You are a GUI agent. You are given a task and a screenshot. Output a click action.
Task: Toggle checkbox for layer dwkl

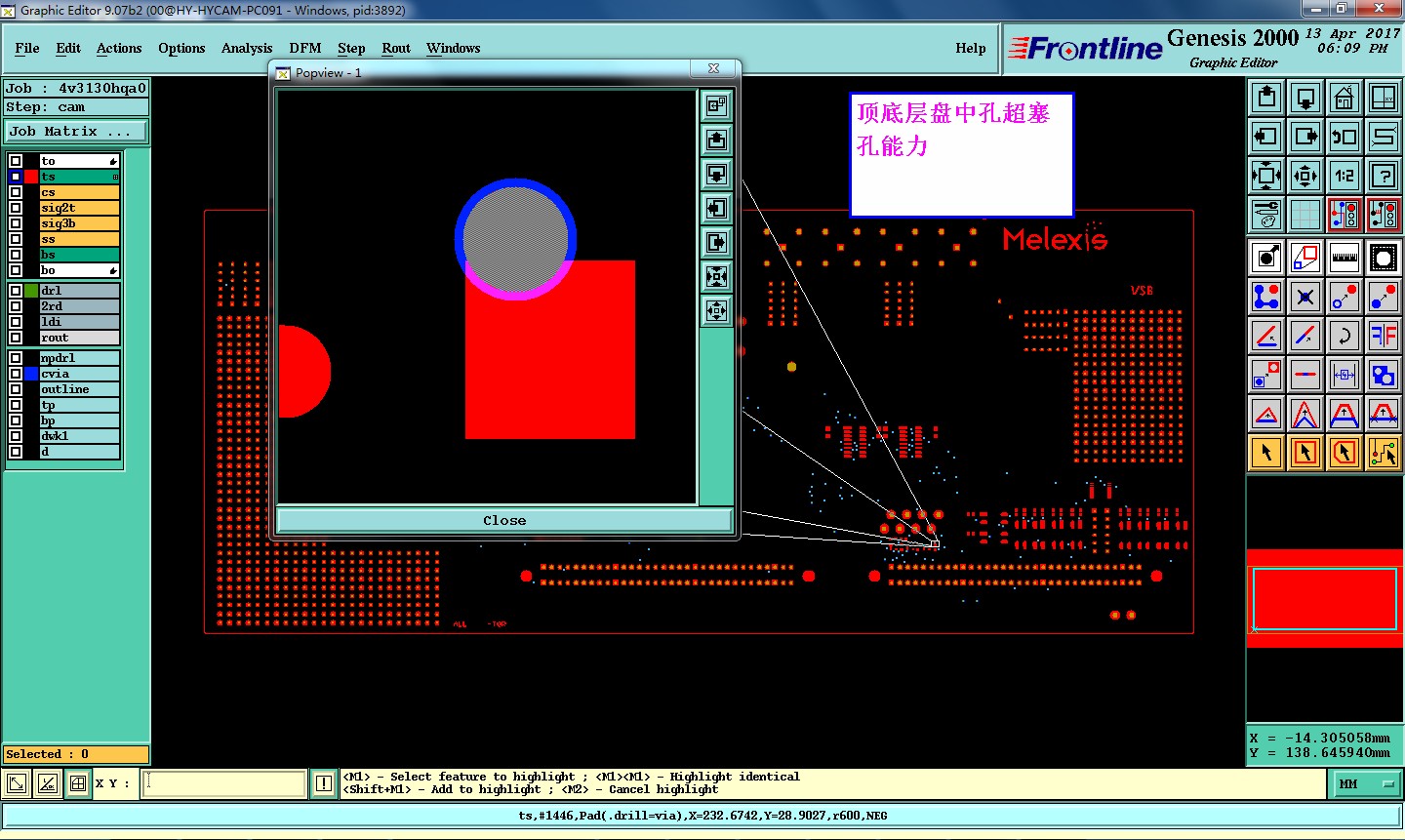[x=16, y=436]
